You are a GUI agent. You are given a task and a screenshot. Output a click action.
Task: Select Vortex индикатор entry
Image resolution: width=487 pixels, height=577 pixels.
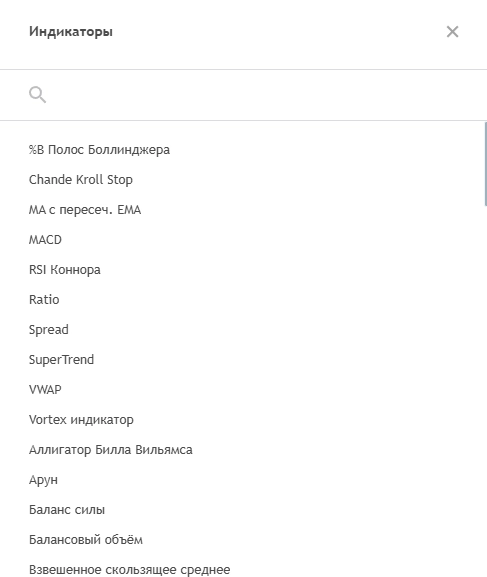[243, 420]
